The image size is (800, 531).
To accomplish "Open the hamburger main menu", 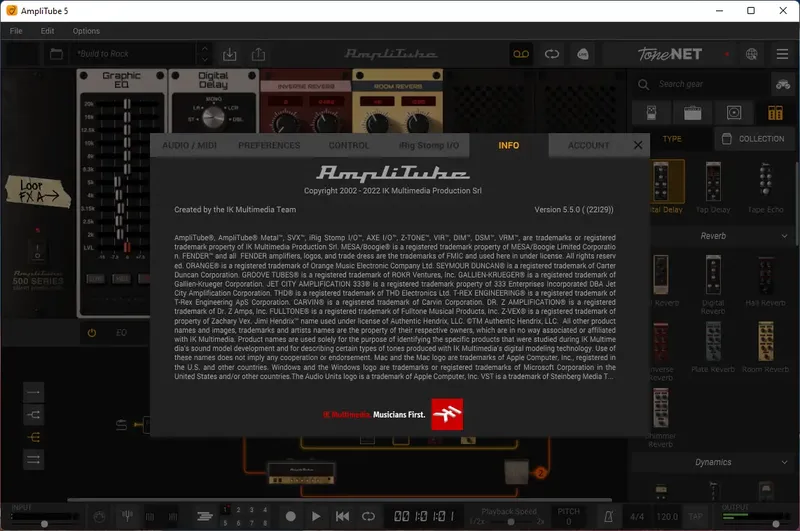I will [x=782, y=54].
